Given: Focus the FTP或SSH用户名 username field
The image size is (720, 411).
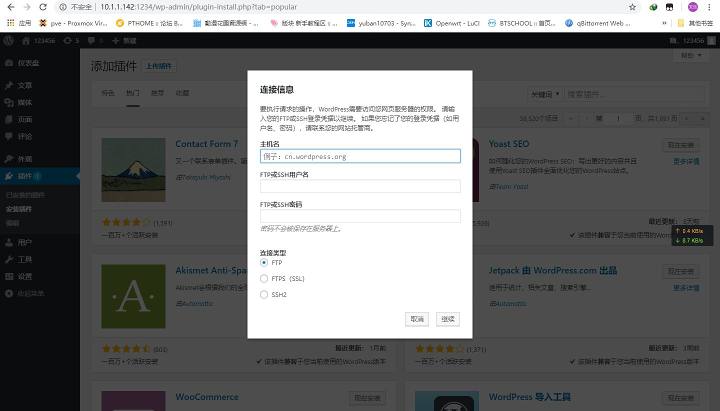Looking at the screenshot, I should click(x=360, y=186).
